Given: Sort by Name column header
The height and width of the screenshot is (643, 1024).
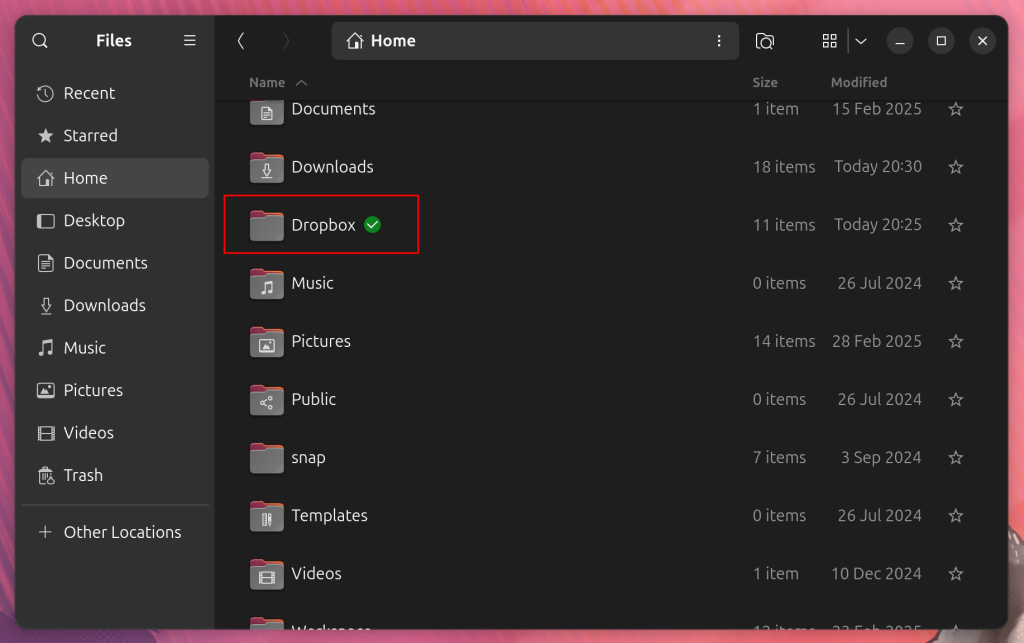Looking at the screenshot, I should coord(268,83).
